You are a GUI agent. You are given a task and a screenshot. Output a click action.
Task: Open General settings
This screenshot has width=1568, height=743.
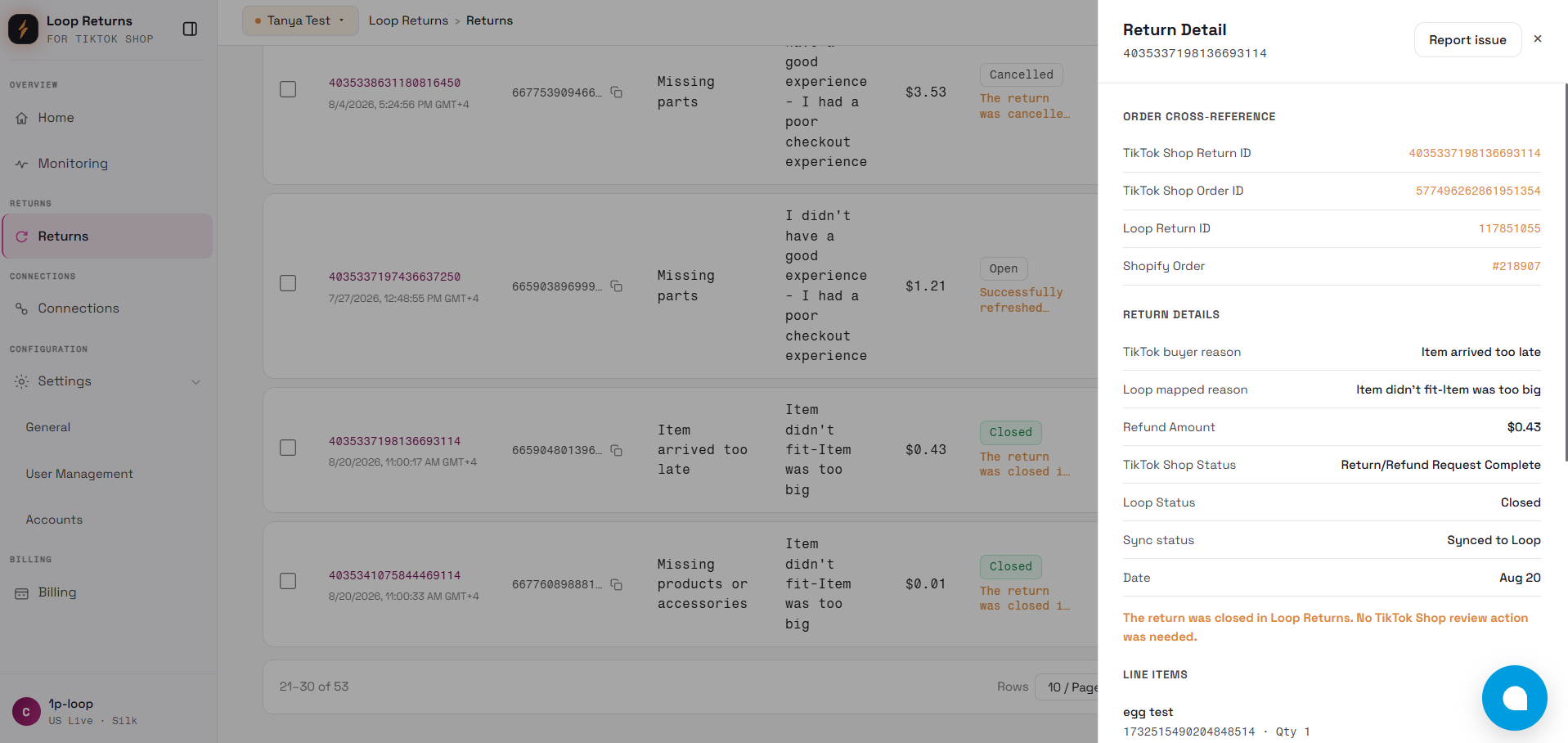coord(48,427)
